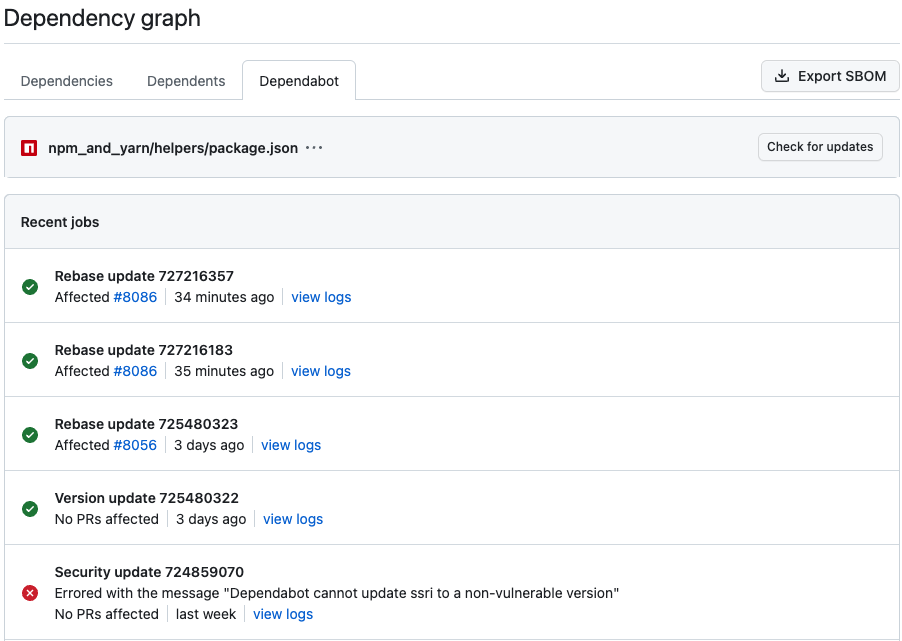Click the Export SBOM button
902x641 pixels.
(x=830, y=76)
